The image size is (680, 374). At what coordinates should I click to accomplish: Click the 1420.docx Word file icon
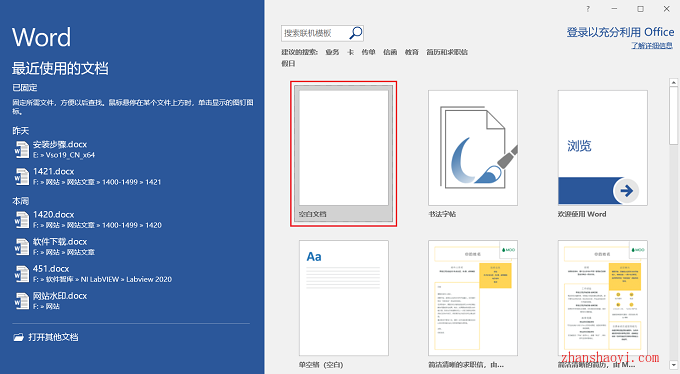[x=22, y=220]
